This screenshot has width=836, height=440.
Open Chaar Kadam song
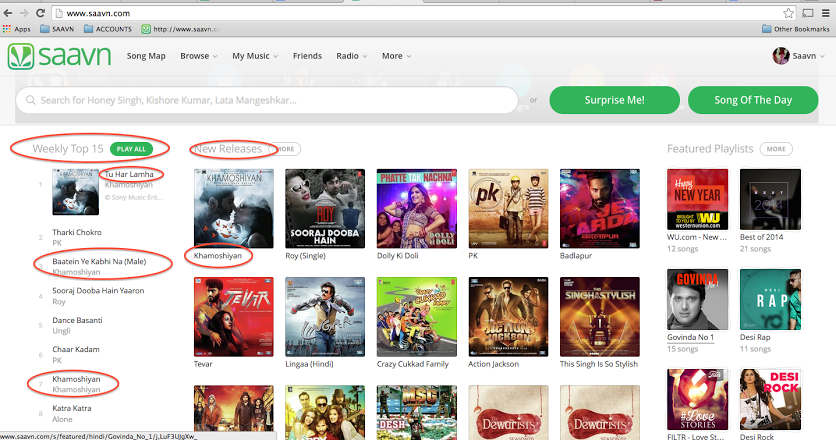pos(76,349)
